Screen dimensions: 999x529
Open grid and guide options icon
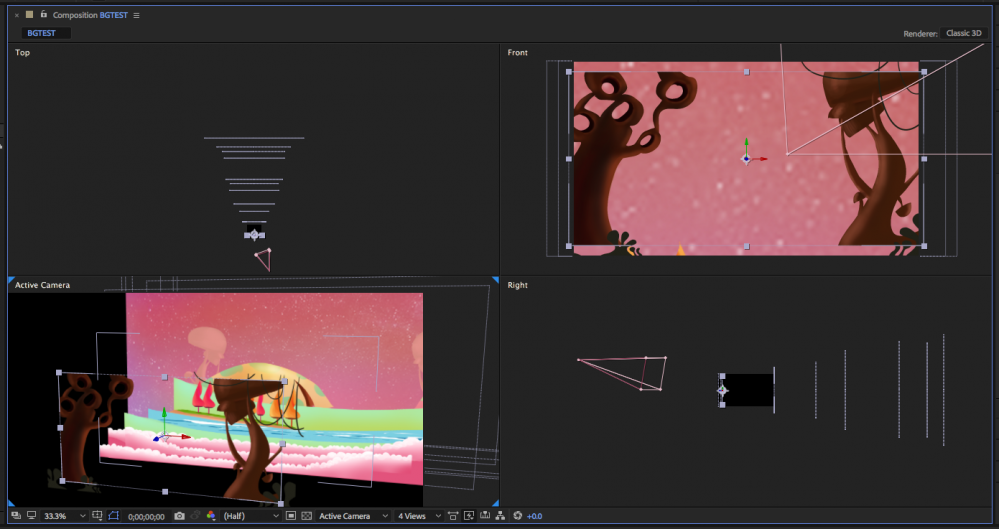tap(97, 516)
